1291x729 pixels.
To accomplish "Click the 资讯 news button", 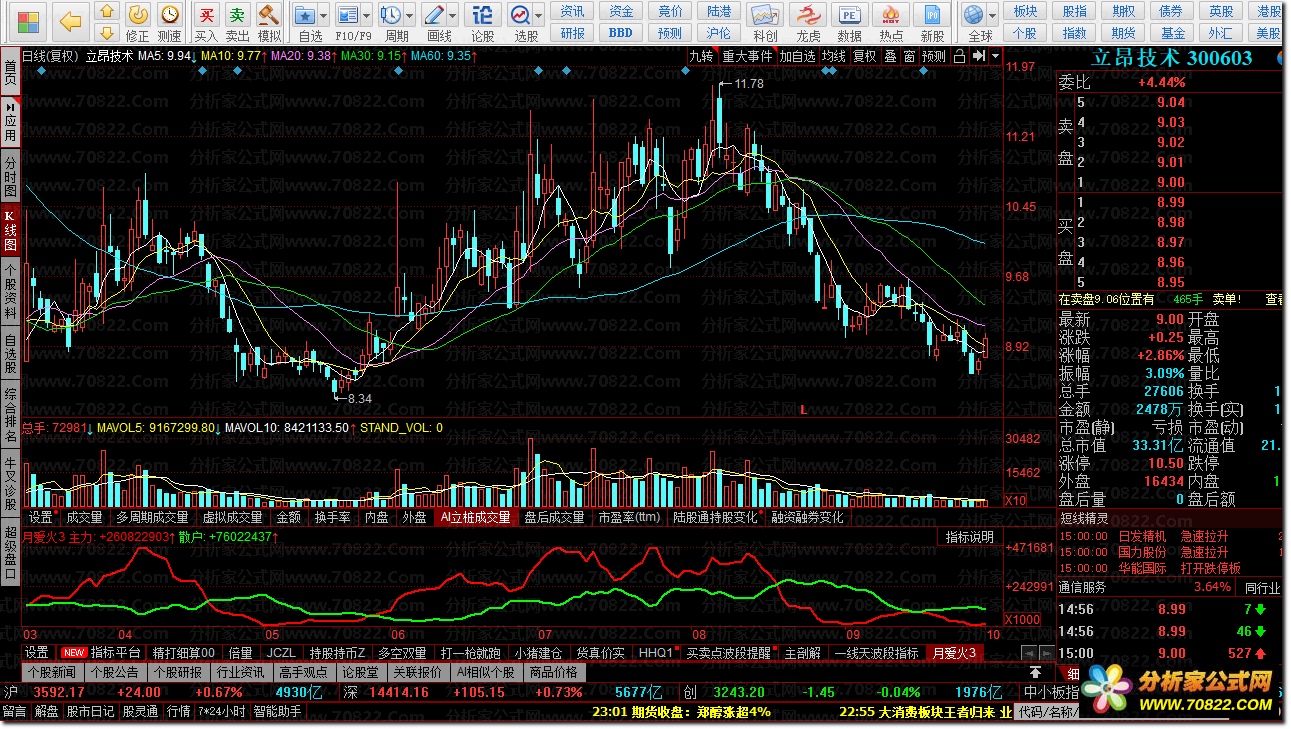I will [573, 11].
